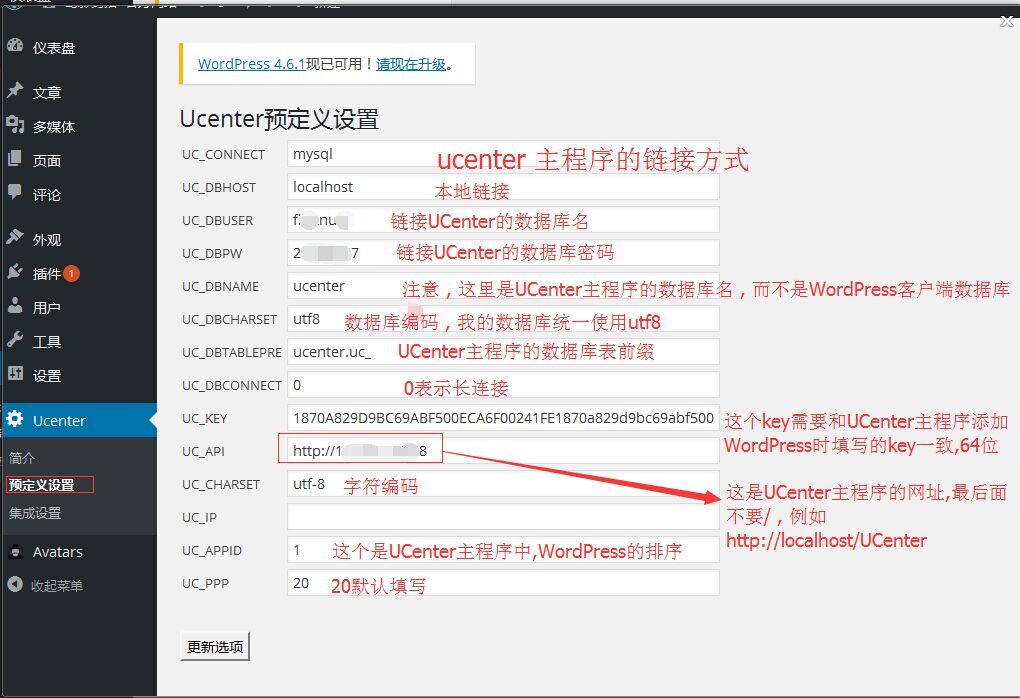This screenshot has height=698, width=1020.
Task: Open the 集成设置 submenu entry
Action: point(35,513)
